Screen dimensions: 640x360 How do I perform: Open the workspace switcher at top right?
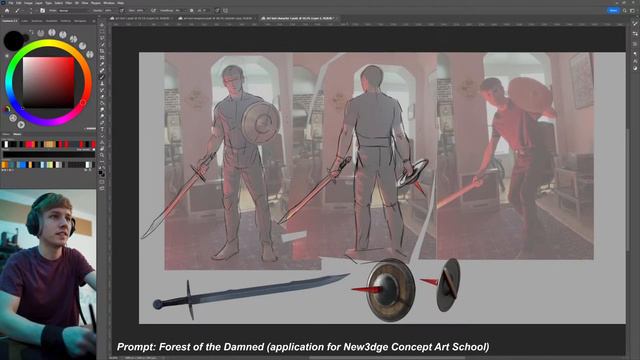pyautogui.click(x=632, y=11)
